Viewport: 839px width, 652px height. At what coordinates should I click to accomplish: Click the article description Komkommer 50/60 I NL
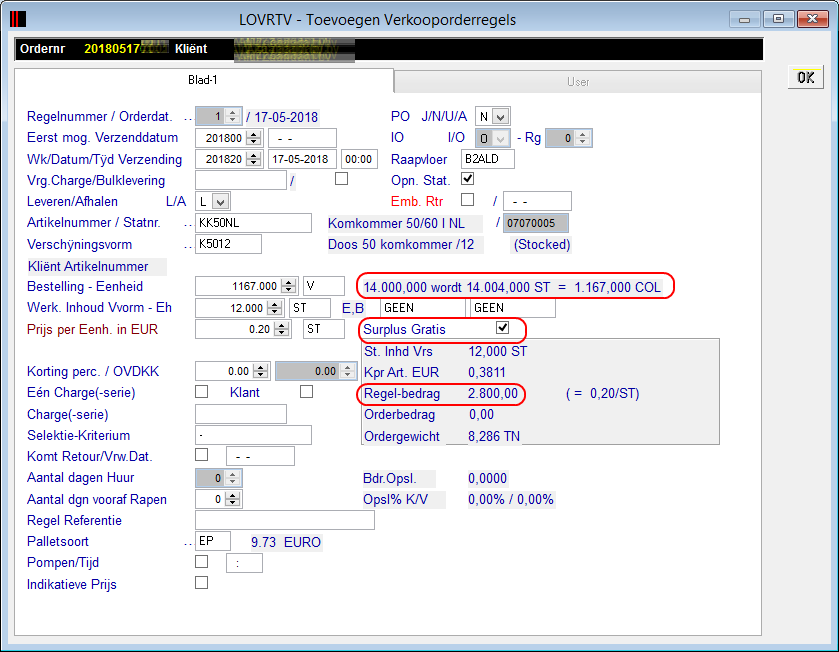(x=396, y=224)
